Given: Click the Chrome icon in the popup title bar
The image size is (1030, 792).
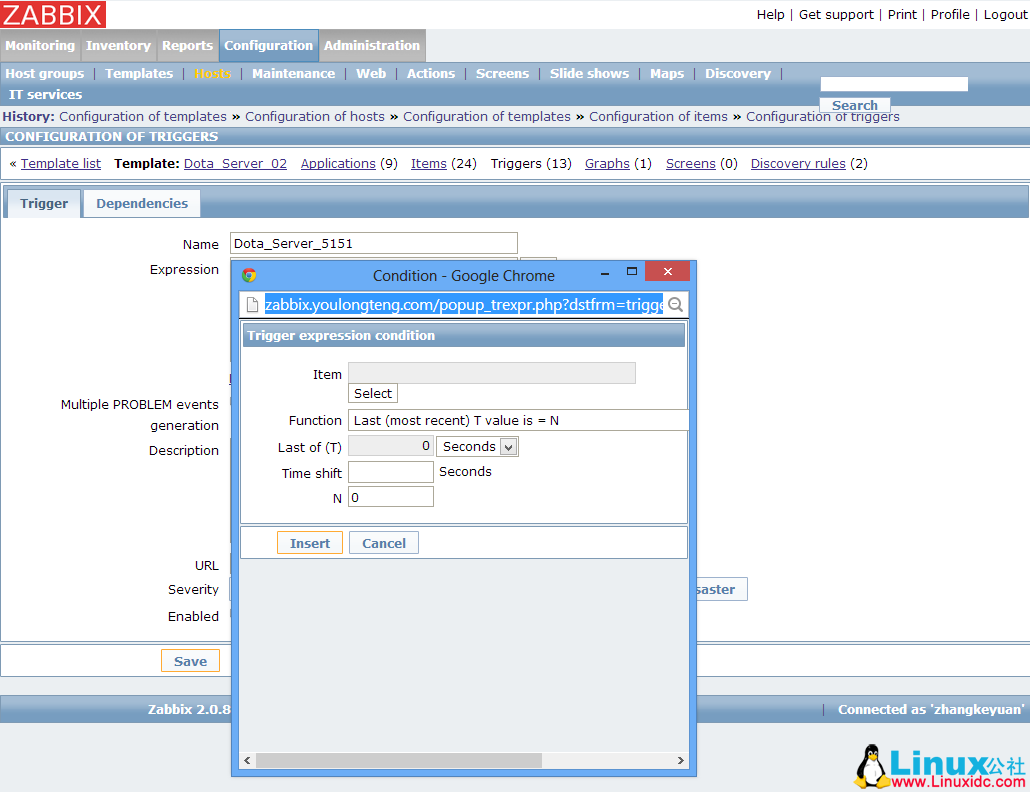Looking at the screenshot, I should [249, 275].
